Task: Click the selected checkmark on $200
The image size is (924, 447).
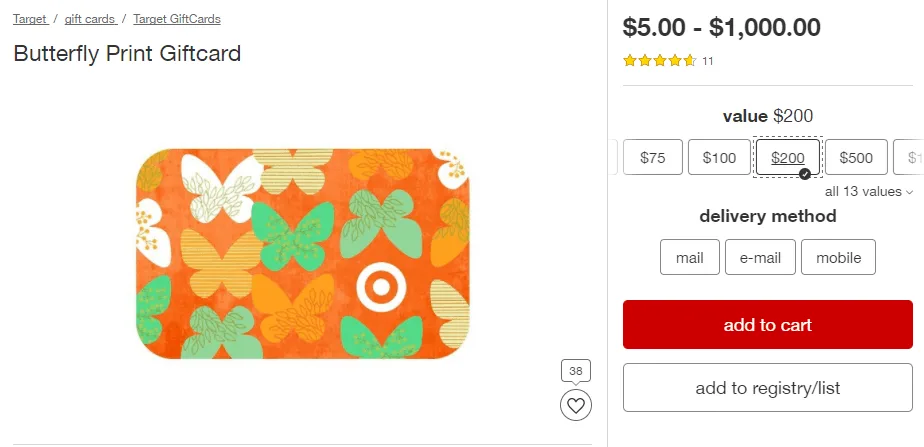Action: click(x=805, y=174)
